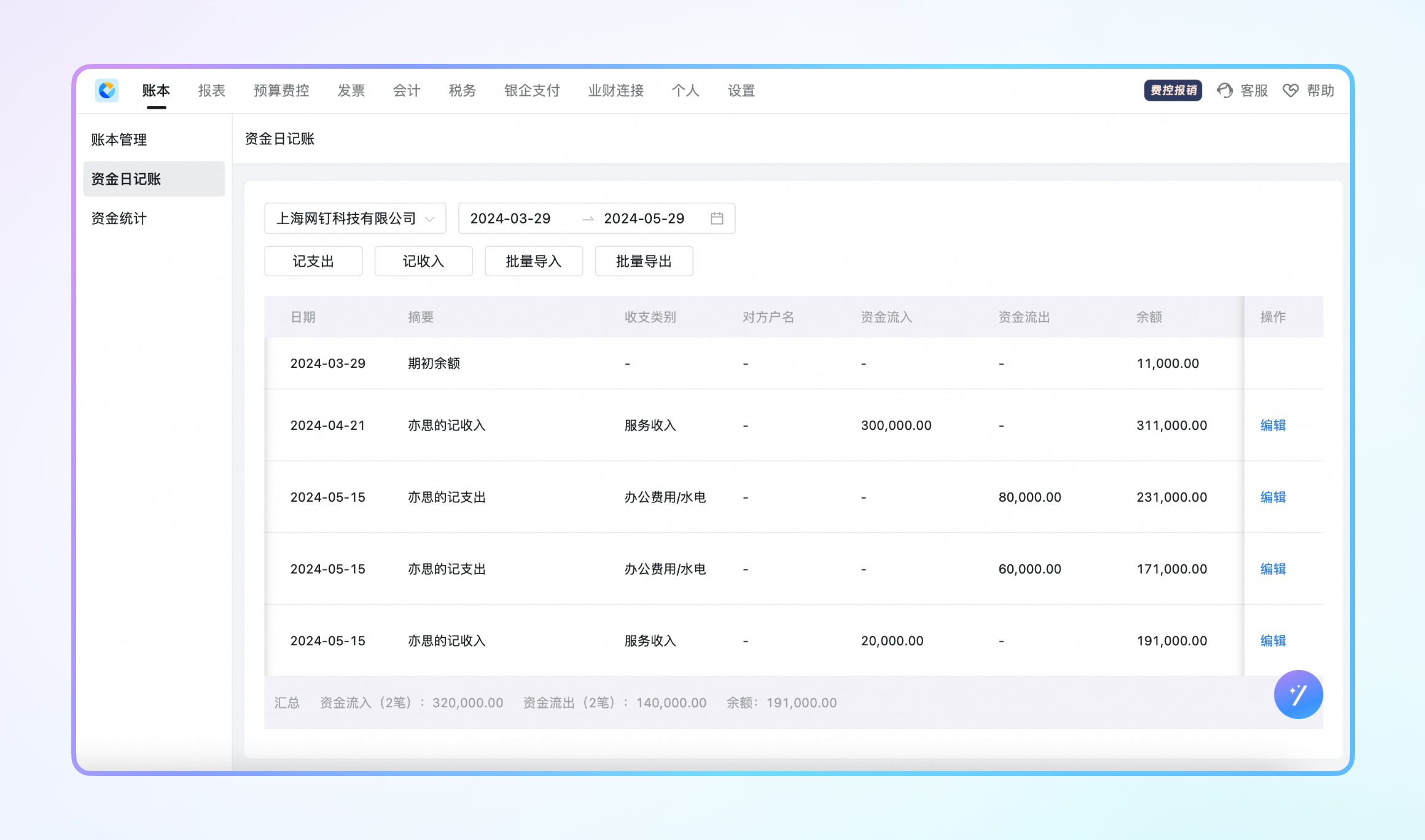Viewport: 1425px width, 840px height.
Task: Click the floating magic wand assistant button
Action: (1298, 694)
